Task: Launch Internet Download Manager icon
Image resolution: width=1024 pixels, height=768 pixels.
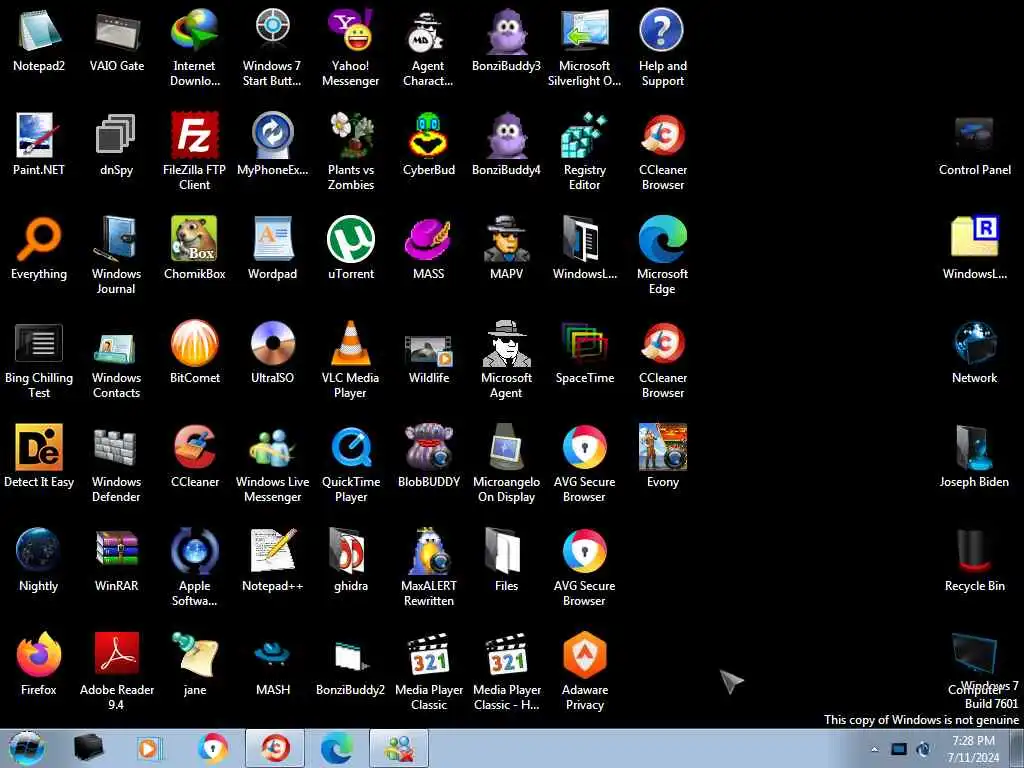Action: click(195, 48)
